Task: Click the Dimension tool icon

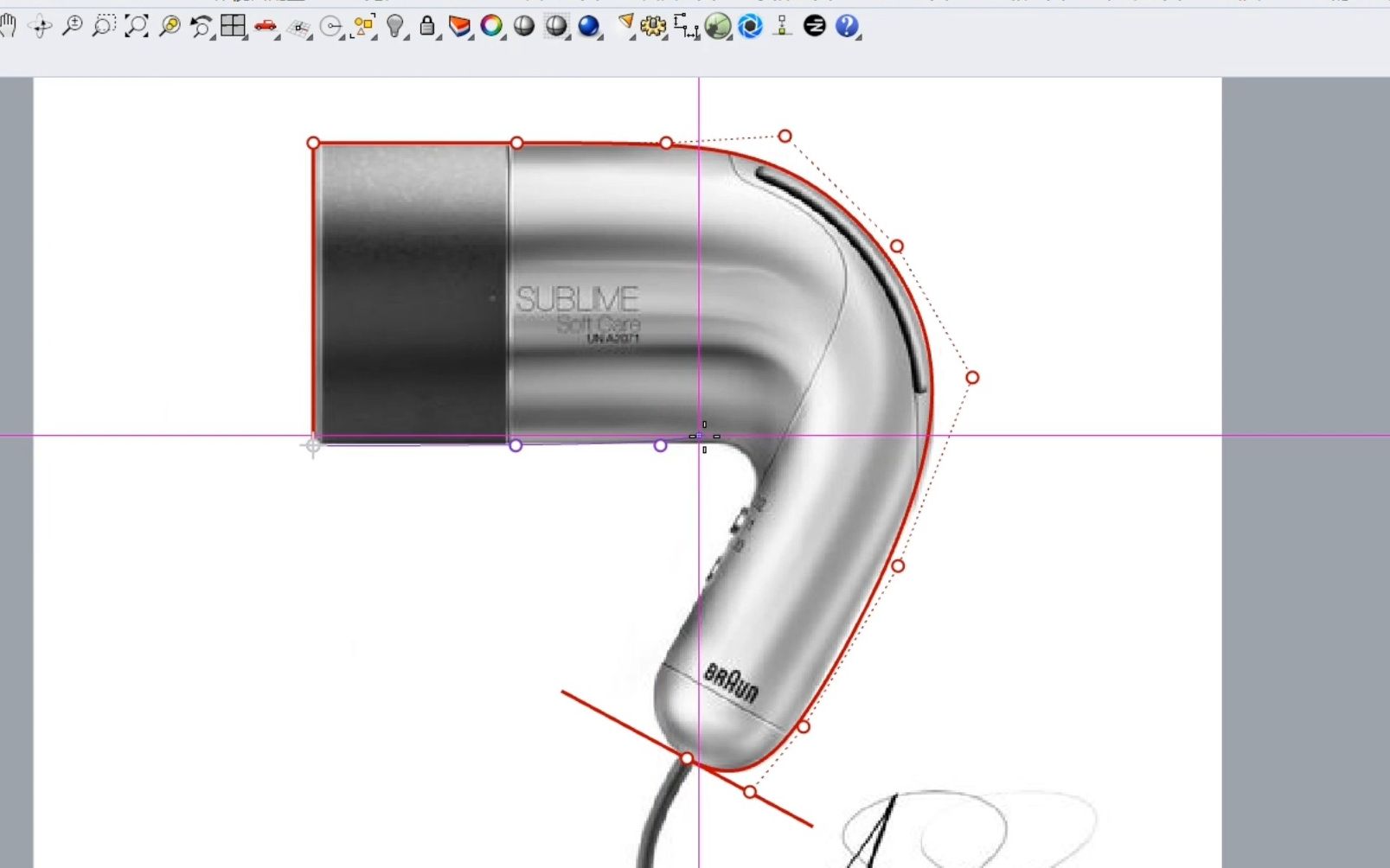Action: click(686, 27)
